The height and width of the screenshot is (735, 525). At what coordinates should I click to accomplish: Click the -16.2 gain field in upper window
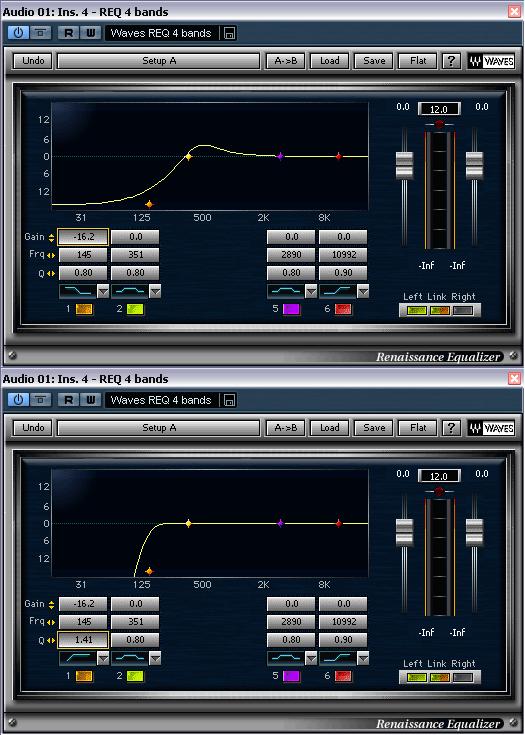click(83, 237)
